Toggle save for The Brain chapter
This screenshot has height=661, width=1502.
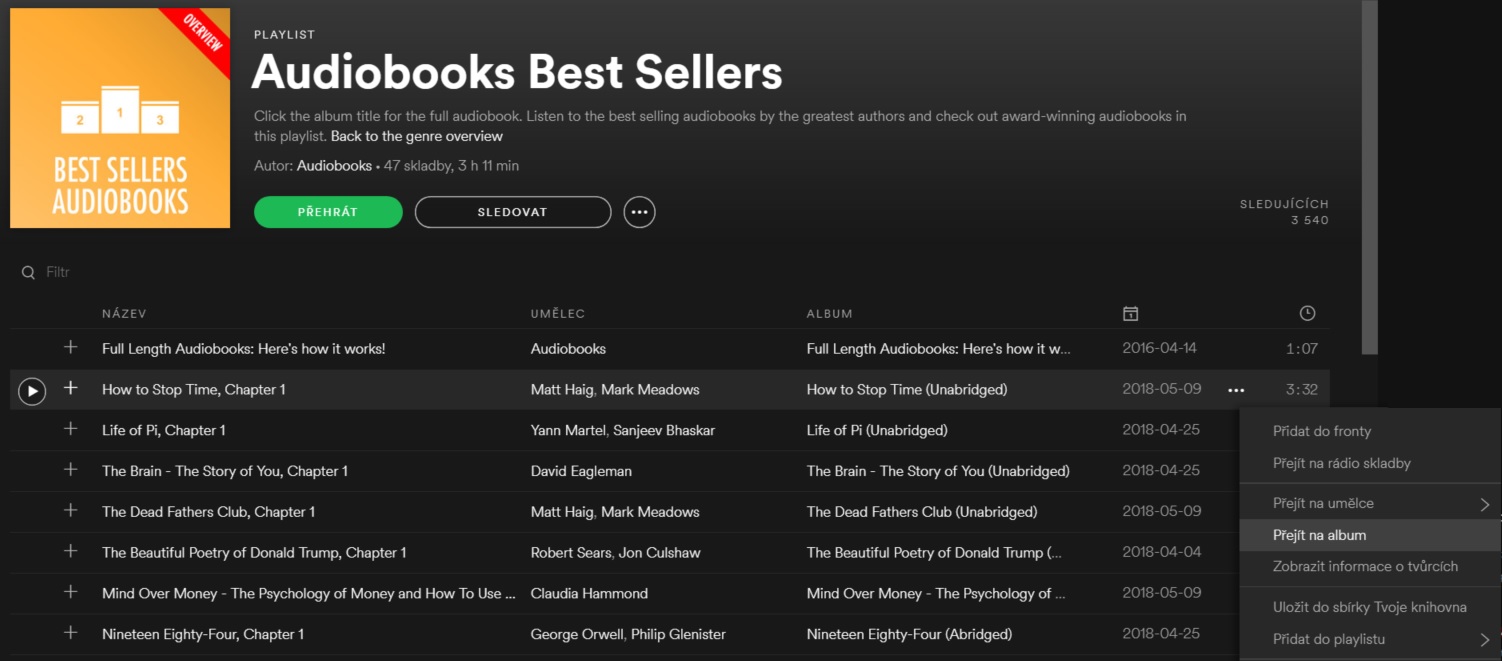coord(70,470)
